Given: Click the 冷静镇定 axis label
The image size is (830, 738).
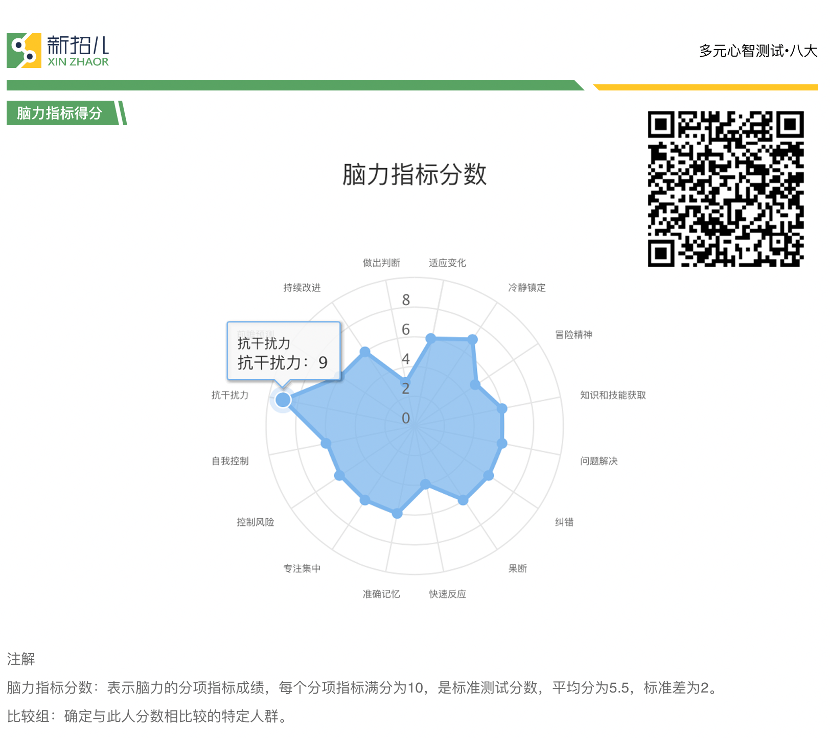Looking at the screenshot, I should tap(527, 287).
